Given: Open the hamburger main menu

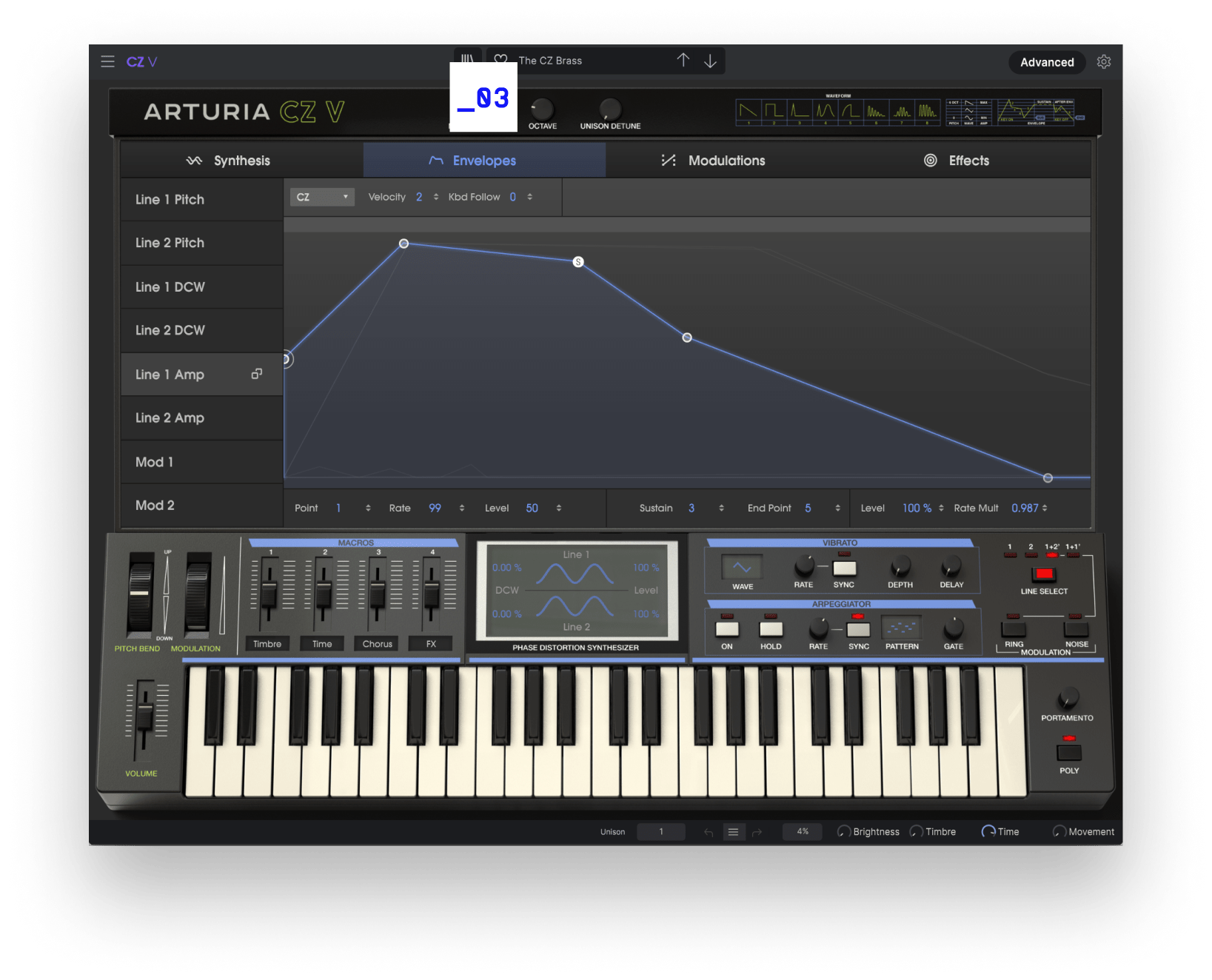Looking at the screenshot, I should (107, 61).
